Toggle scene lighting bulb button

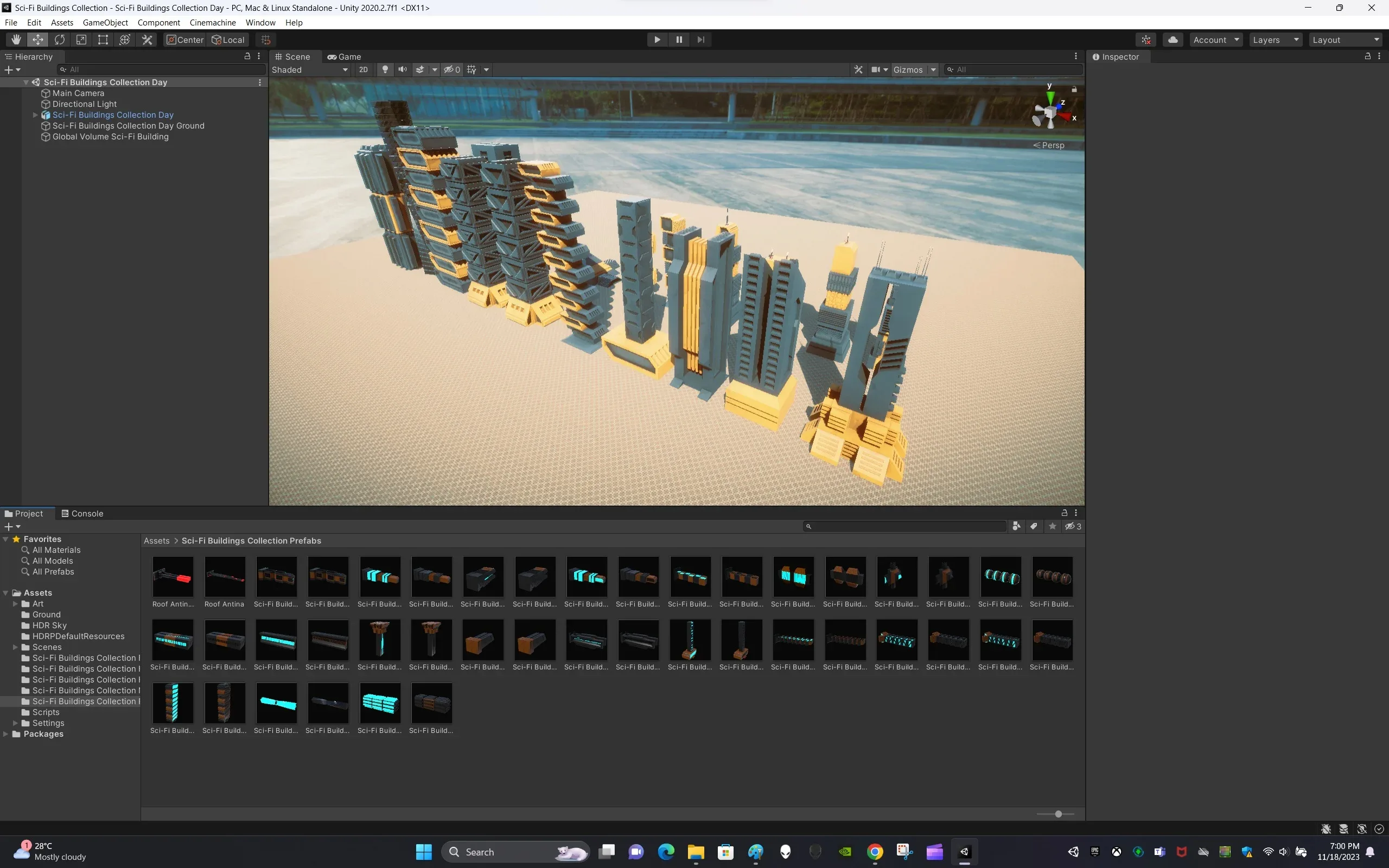coord(385,69)
